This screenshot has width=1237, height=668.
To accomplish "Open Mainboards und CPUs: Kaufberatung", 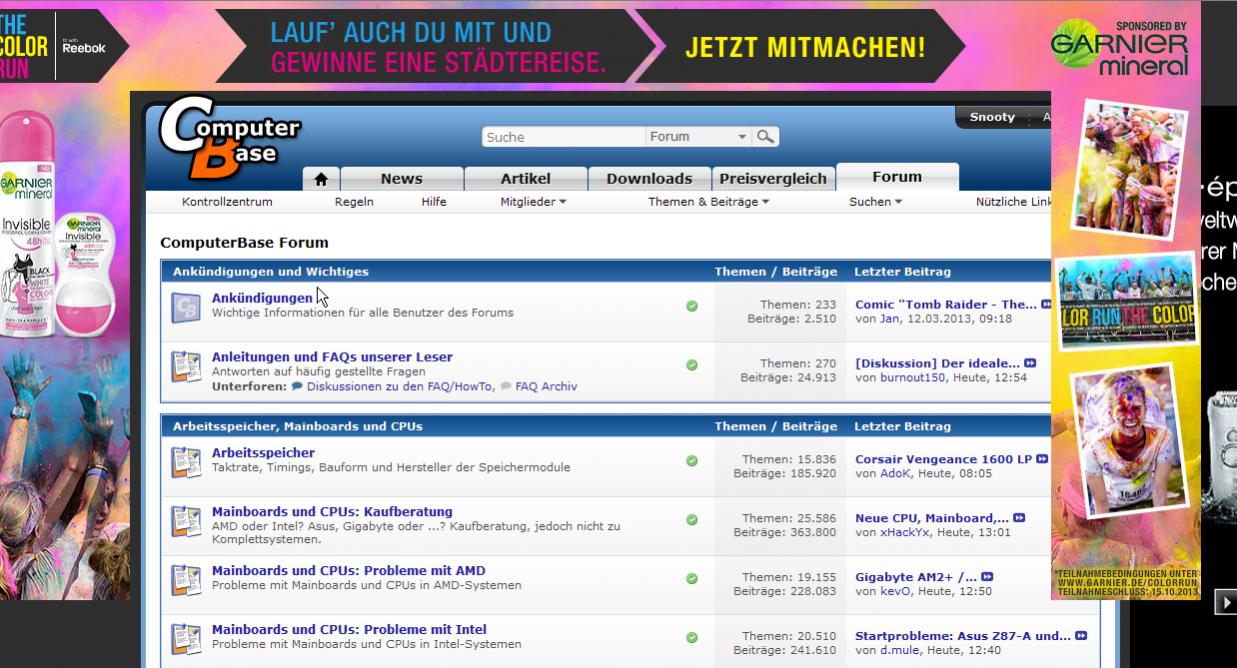I will pyautogui.click(x=332, y=512).
